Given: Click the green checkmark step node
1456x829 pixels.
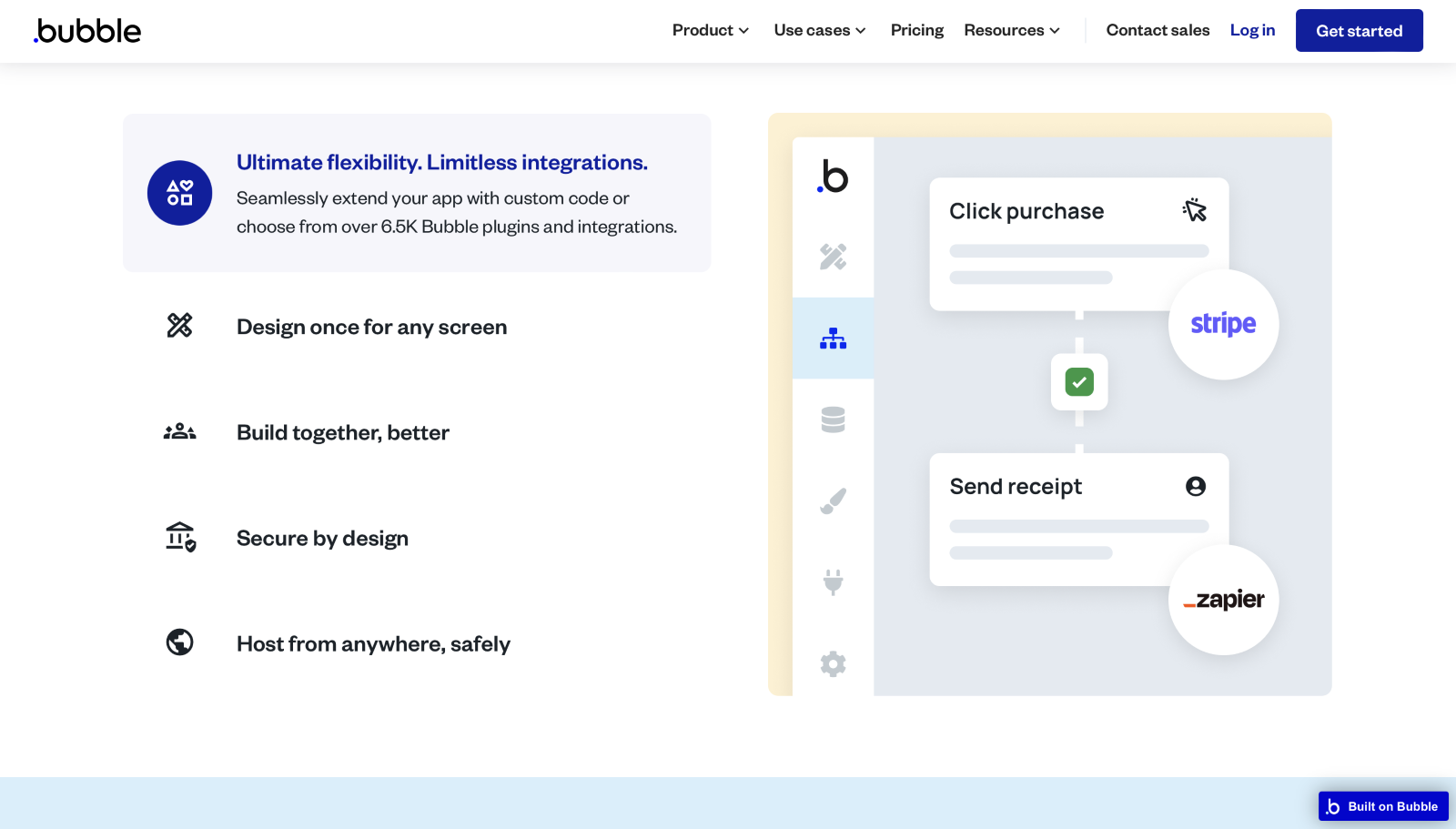Looking at the screenshot, I should (1079, 382).
